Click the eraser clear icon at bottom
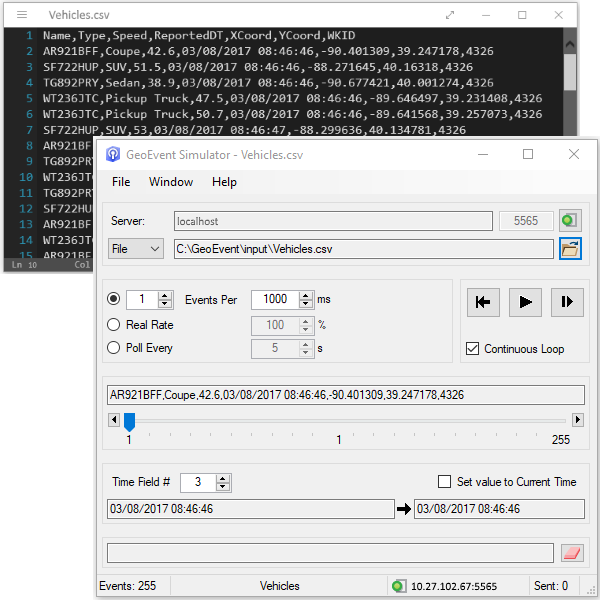This screenshot has width=600, height=600. pyautogui.click(x=570, y=553)
